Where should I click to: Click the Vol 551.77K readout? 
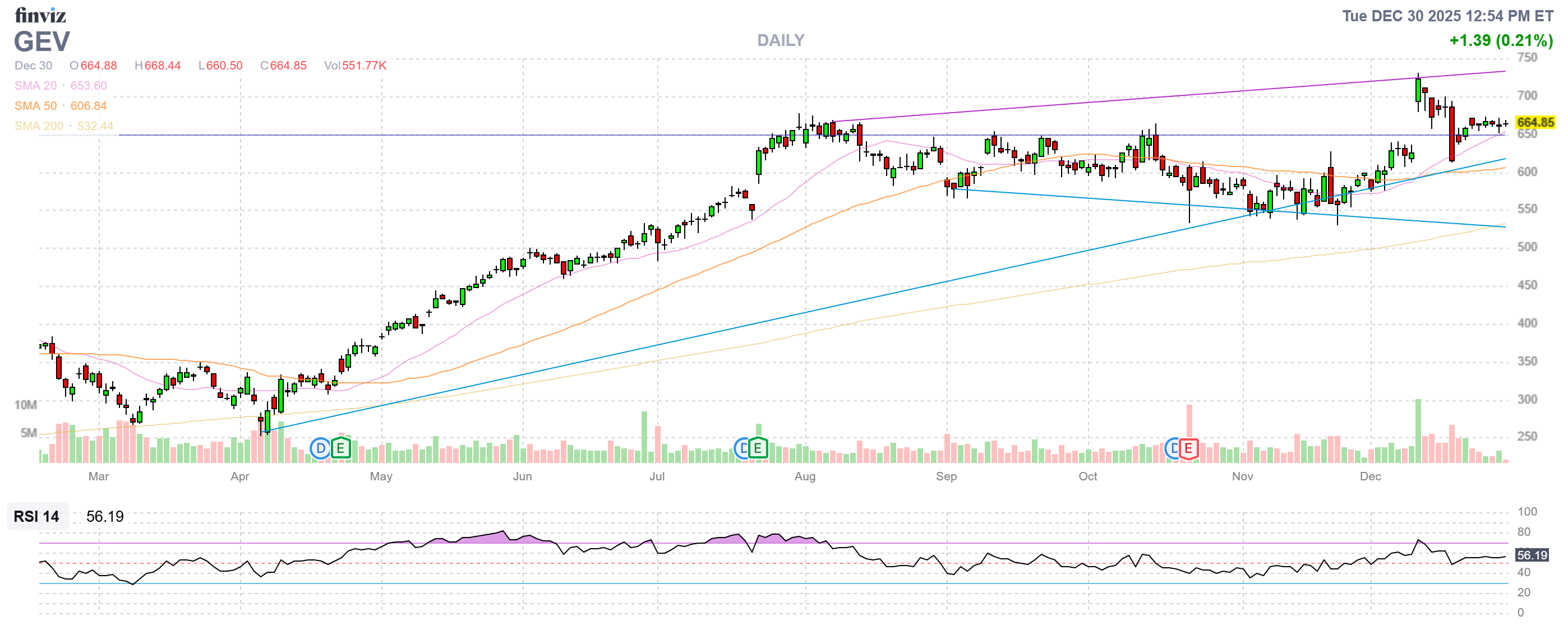point(356,66)
